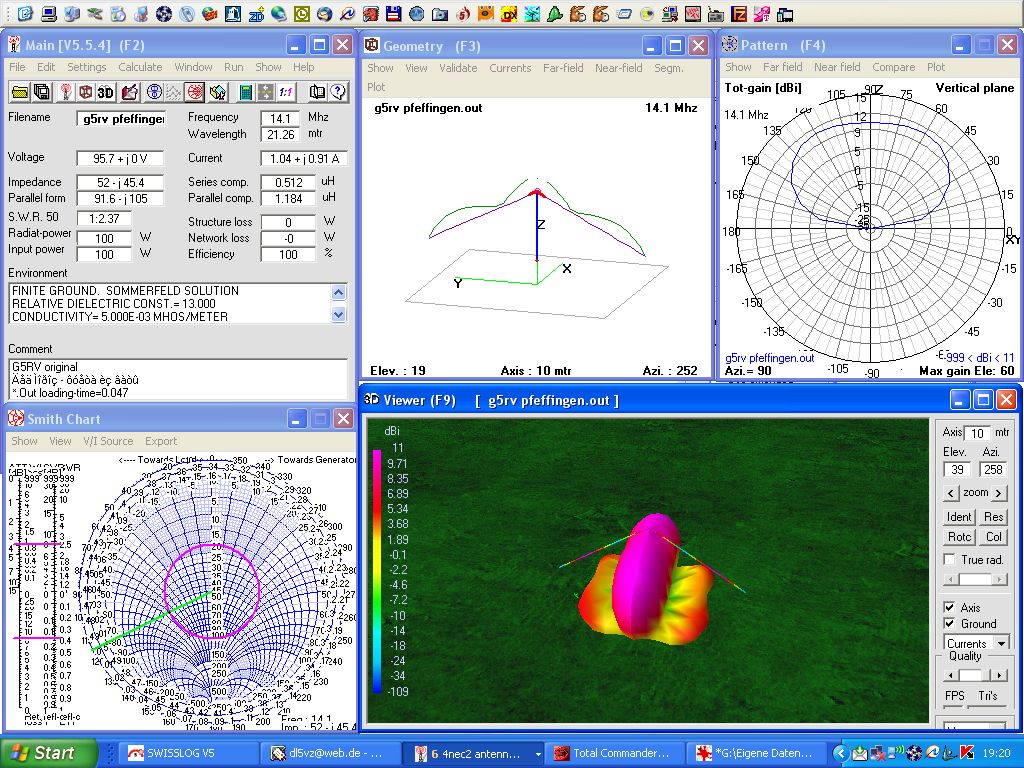Enable the True rad. checkbox
This screenshot has width=1024, height=768.
949,560
